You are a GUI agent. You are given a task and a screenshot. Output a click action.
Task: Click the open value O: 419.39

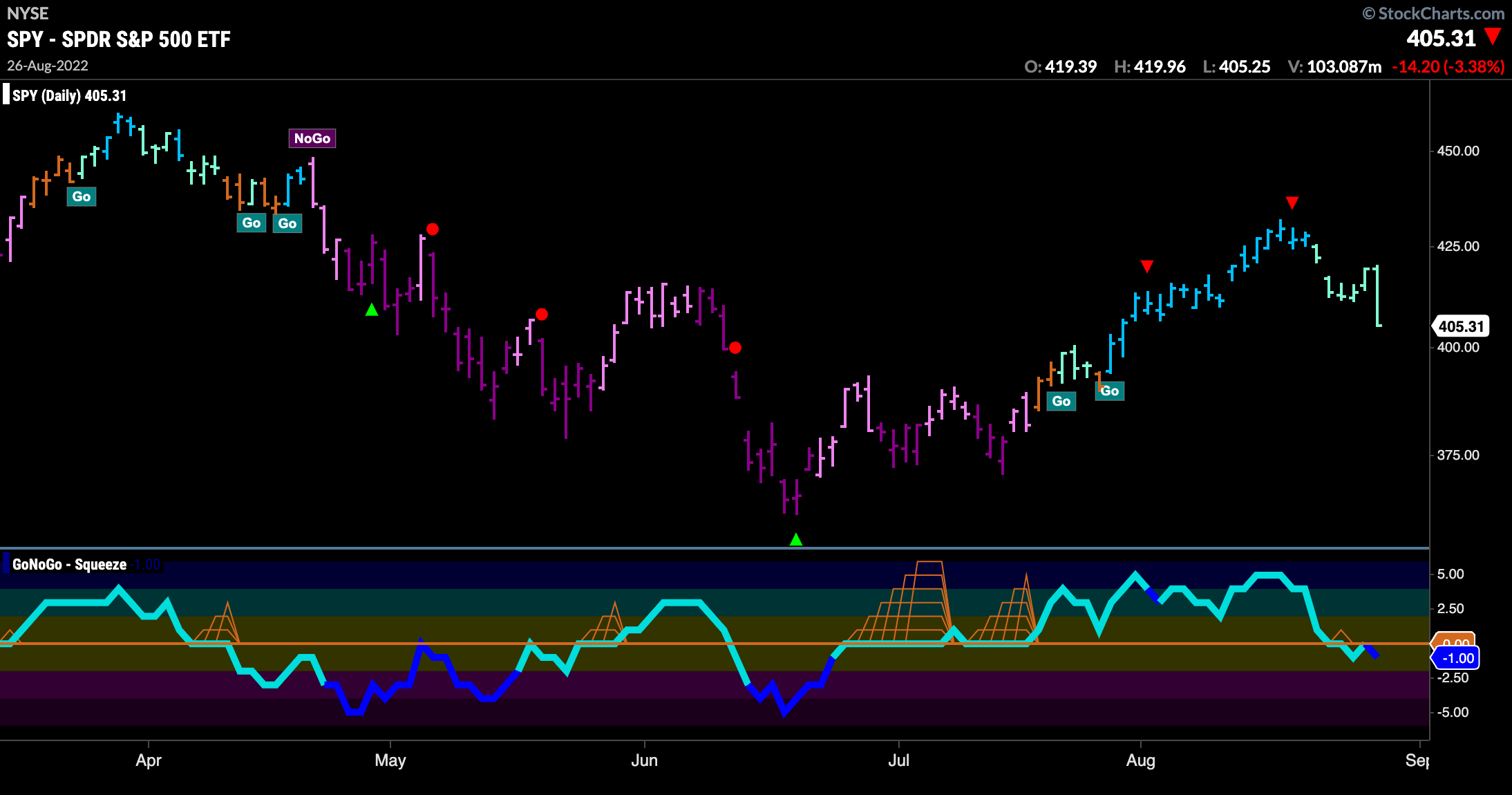tap(1061, 67)
